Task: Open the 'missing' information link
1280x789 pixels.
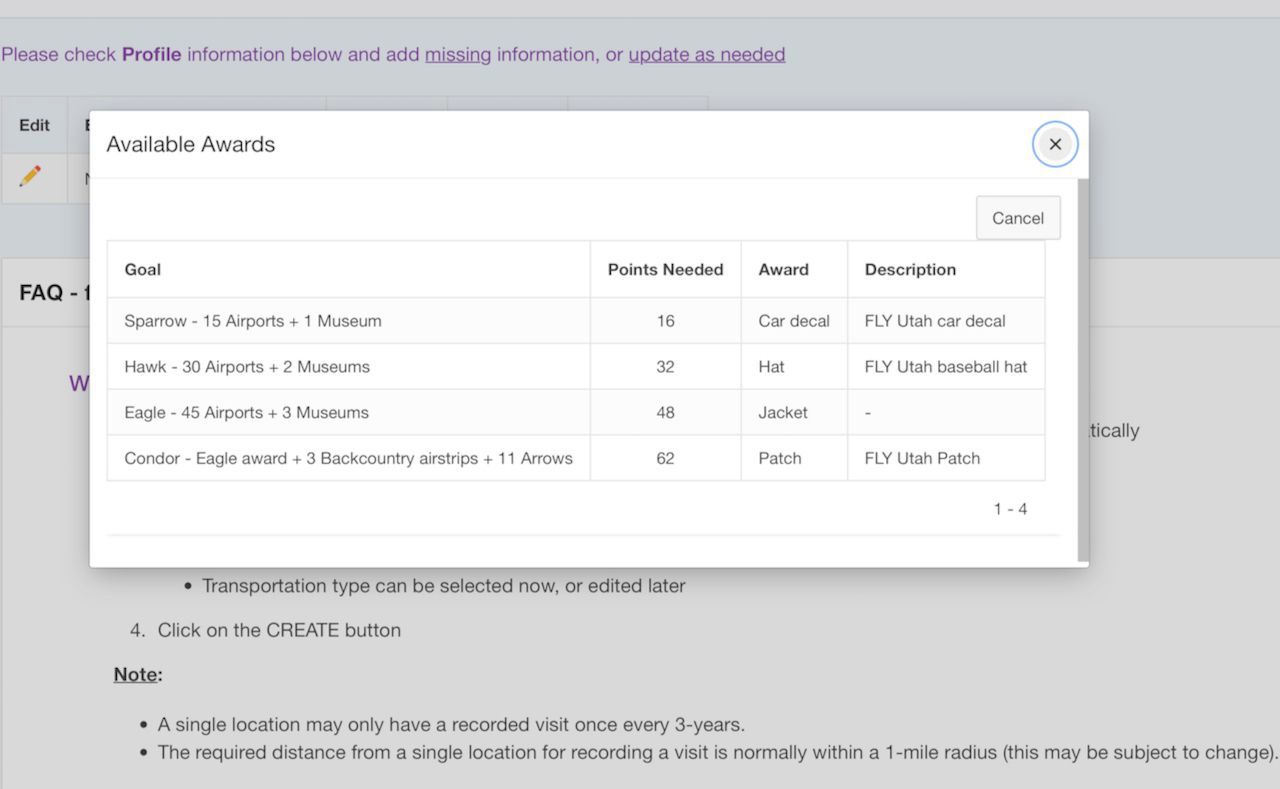Action: coord(458,54)
